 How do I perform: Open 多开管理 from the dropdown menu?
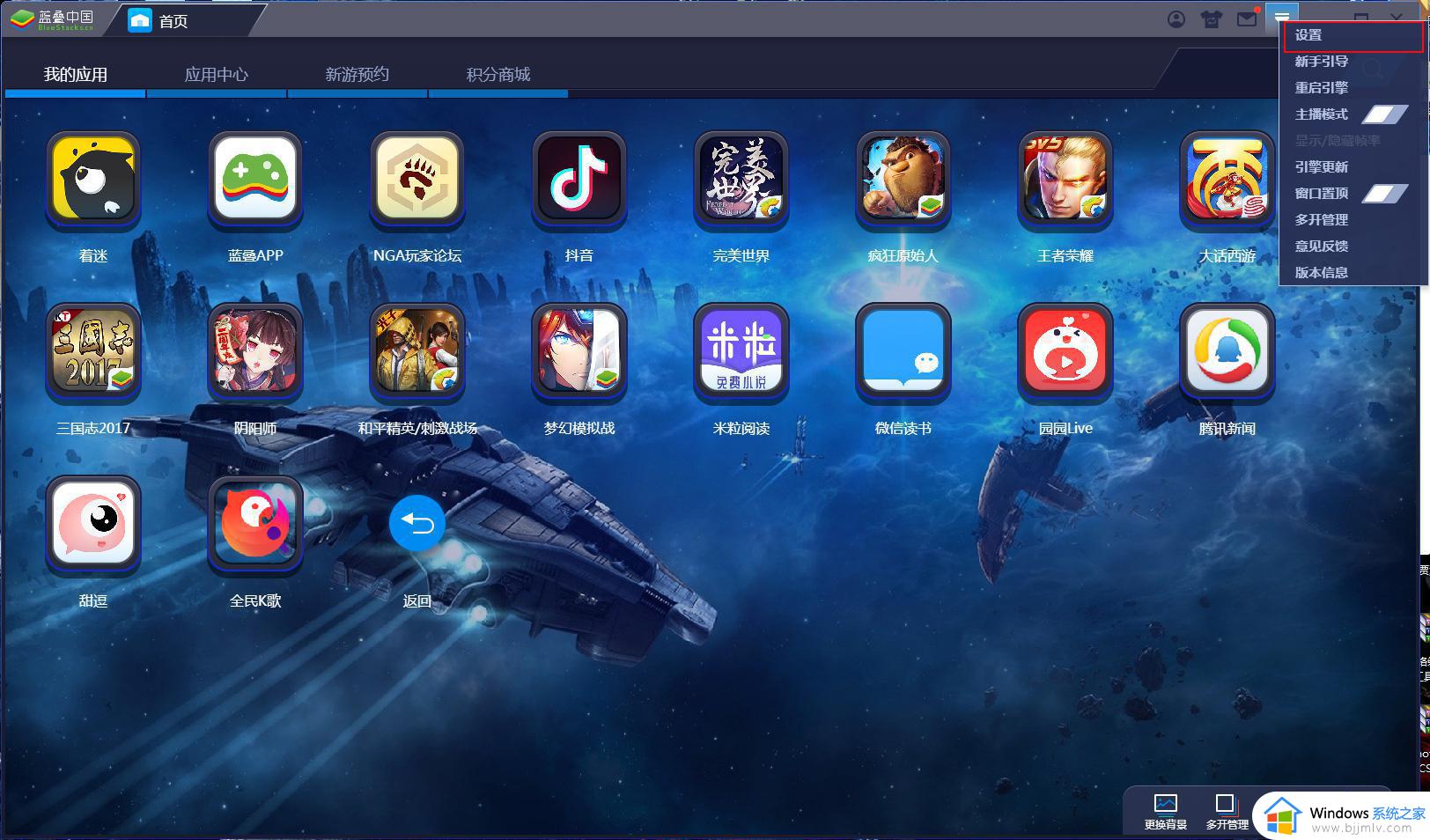click(1322, 220)
